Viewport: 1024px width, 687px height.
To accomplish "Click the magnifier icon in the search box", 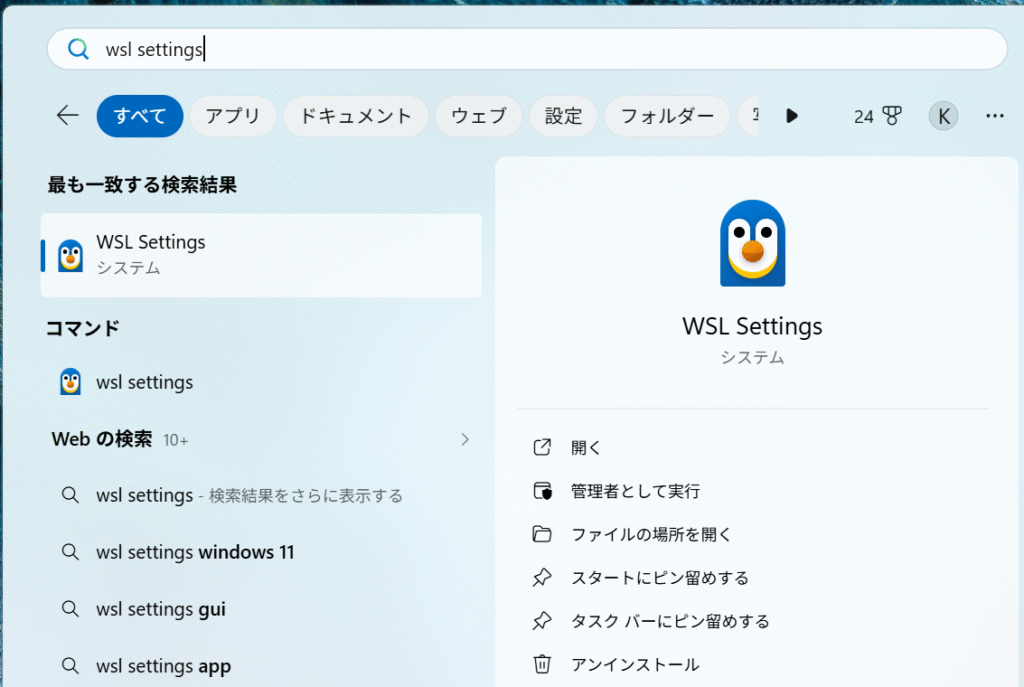I will (78, 47).
